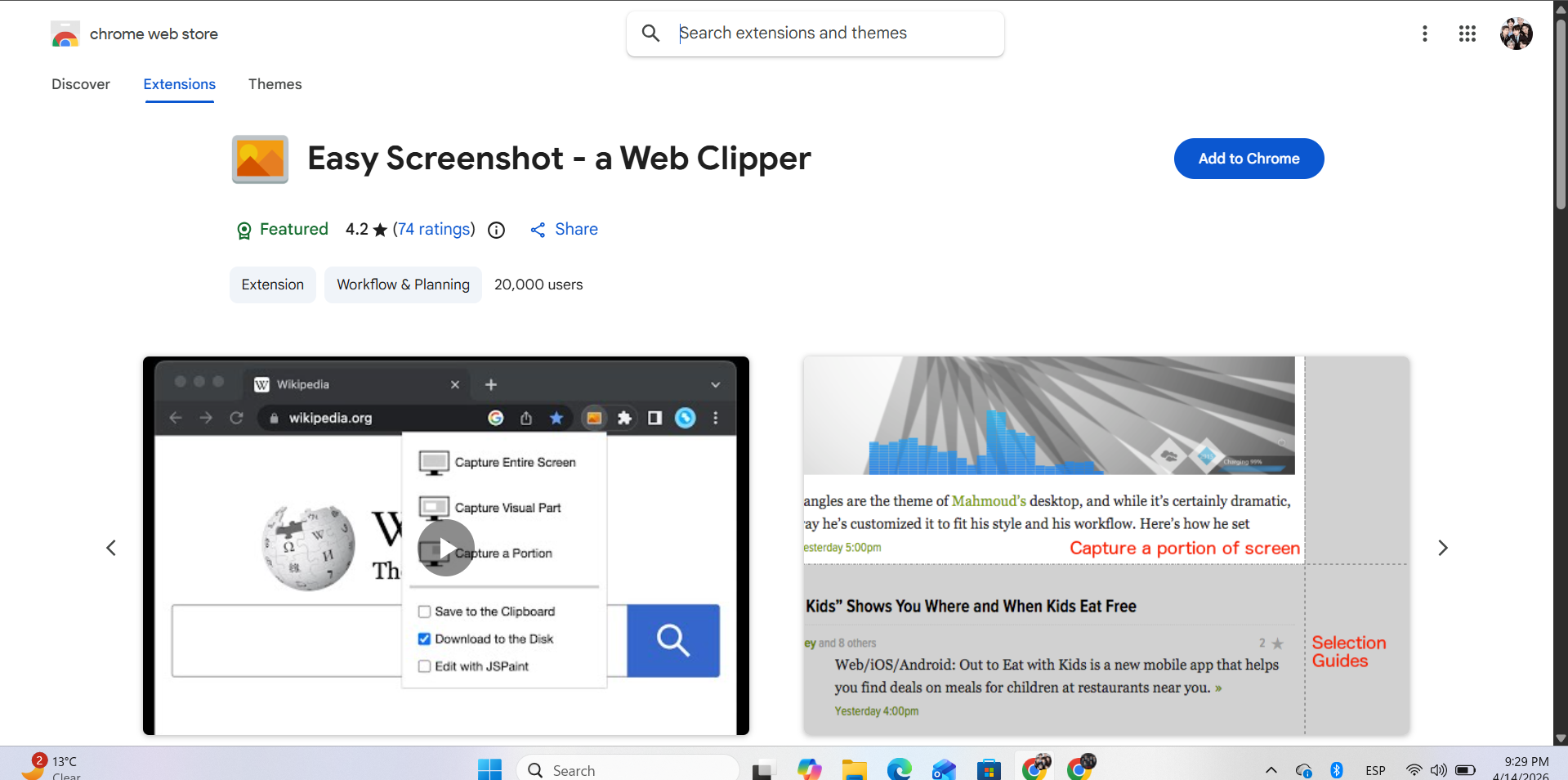Image resolution: width=1568 pixels, height=780 pixels.
Task: Open Task View from the taskbar
Action: (x=763, y=769)
